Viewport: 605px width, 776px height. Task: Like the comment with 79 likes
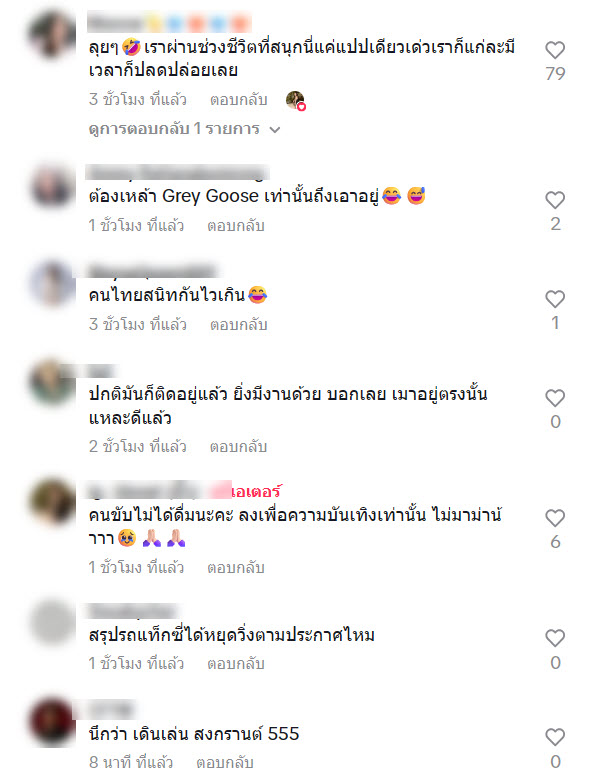pos(555,50)
